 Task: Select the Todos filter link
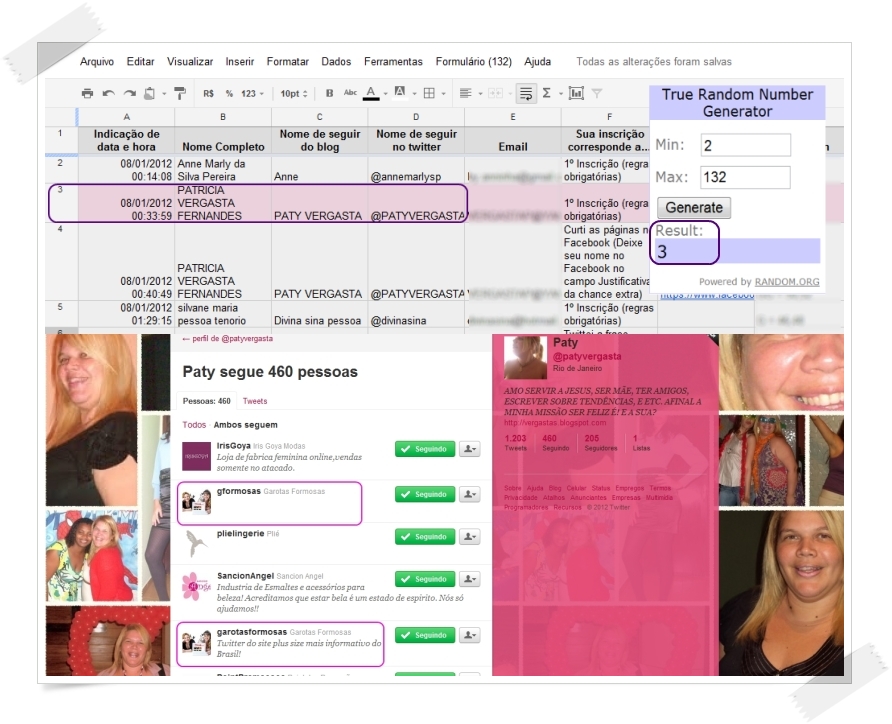point(194,425)
